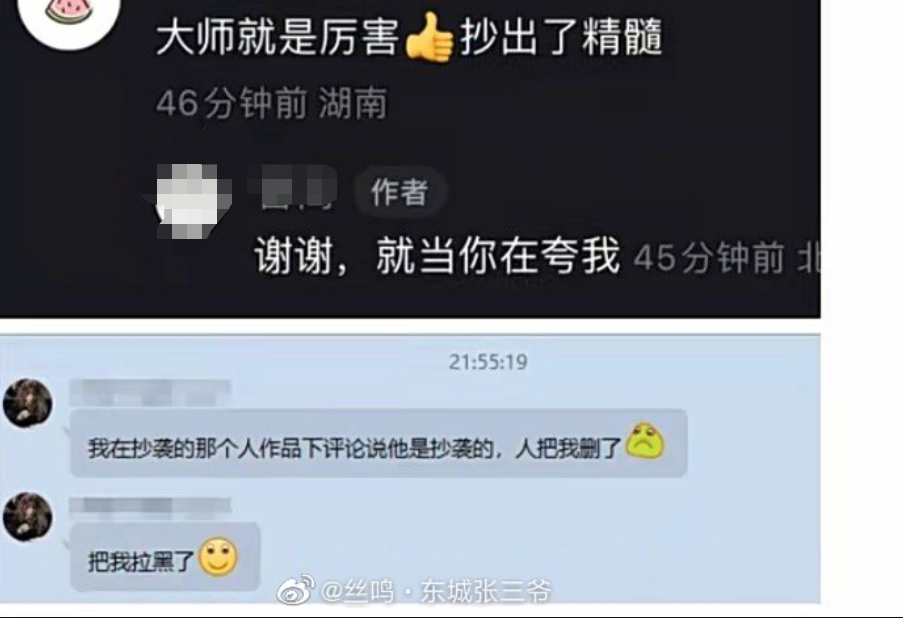Click the blurred name above the second message

click(x=150, y=506)
